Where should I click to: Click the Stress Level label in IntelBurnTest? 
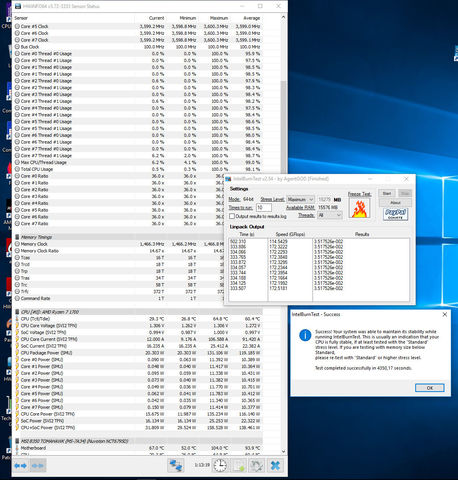[x=272, y=199]
